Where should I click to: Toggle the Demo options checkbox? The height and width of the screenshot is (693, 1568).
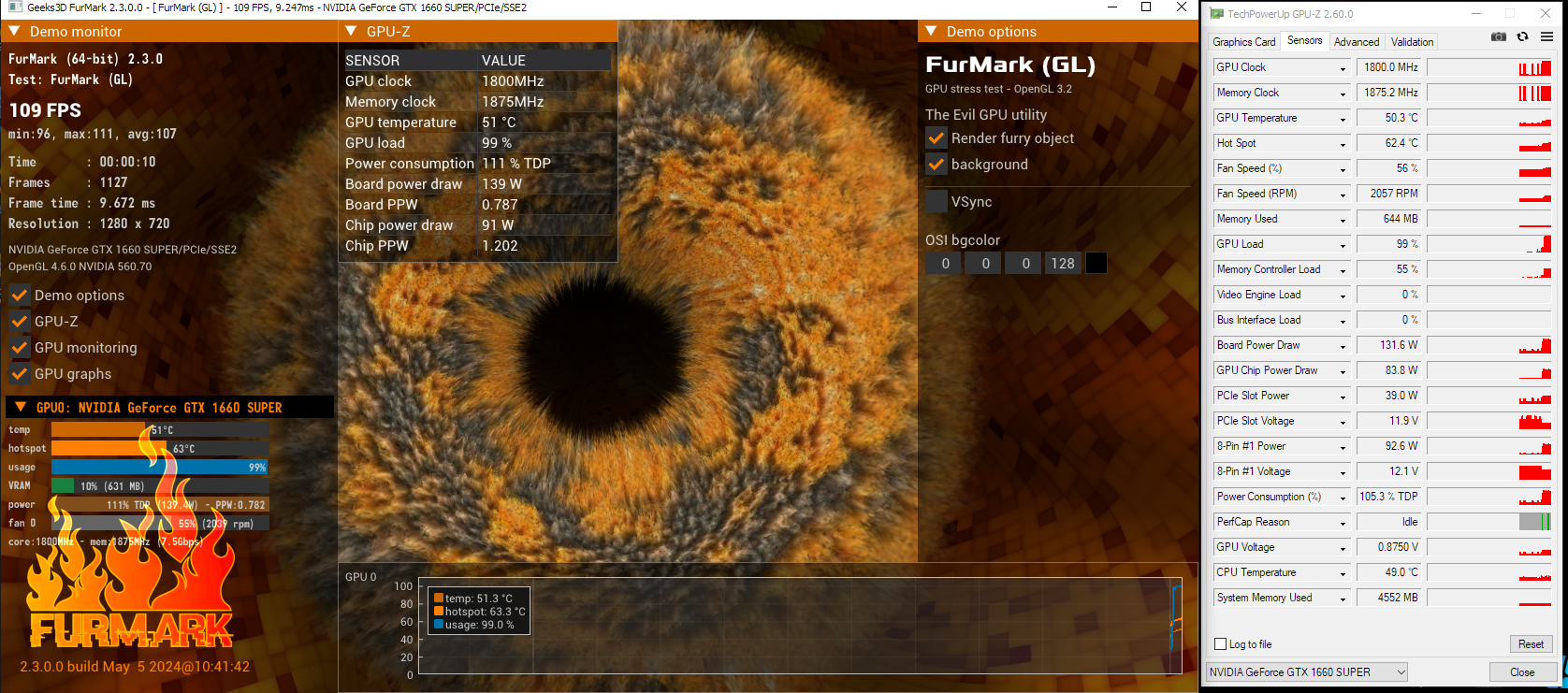coord(20,295)
